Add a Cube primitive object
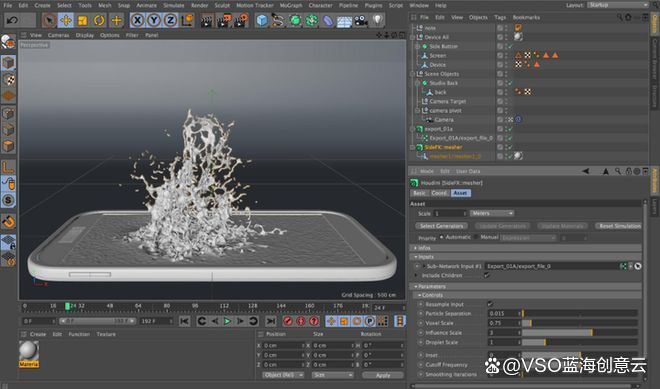The width and height of the screenshot is (660, 389). [x=262, y=20]
